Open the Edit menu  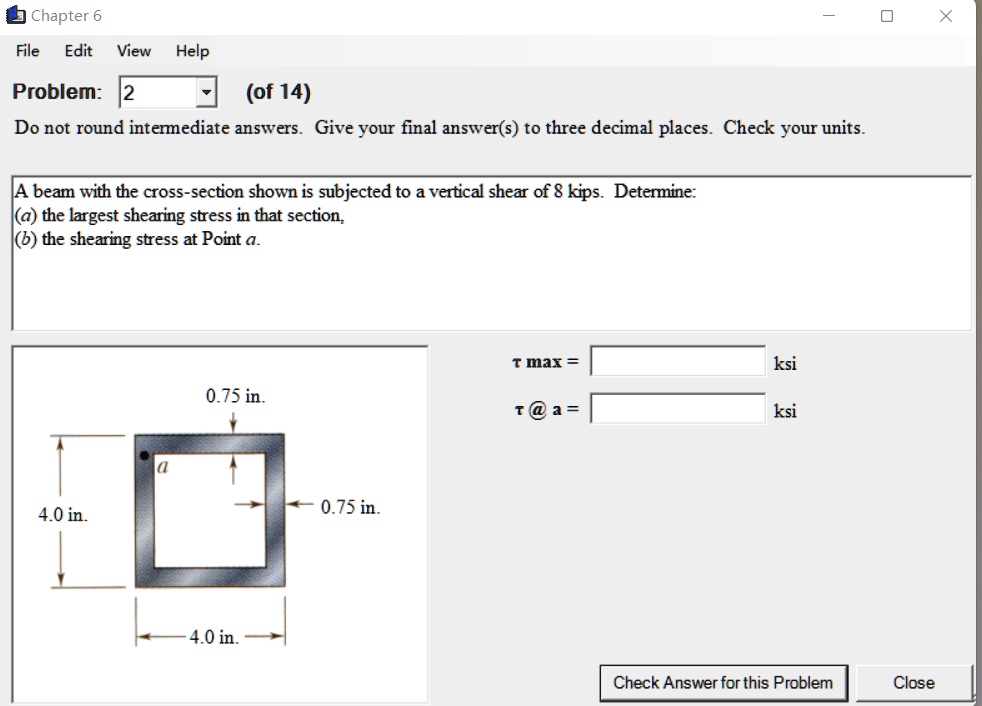78,51
